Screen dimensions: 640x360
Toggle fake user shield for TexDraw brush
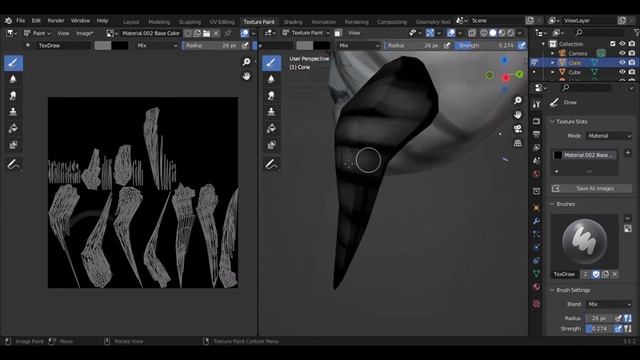click(596, 274)
